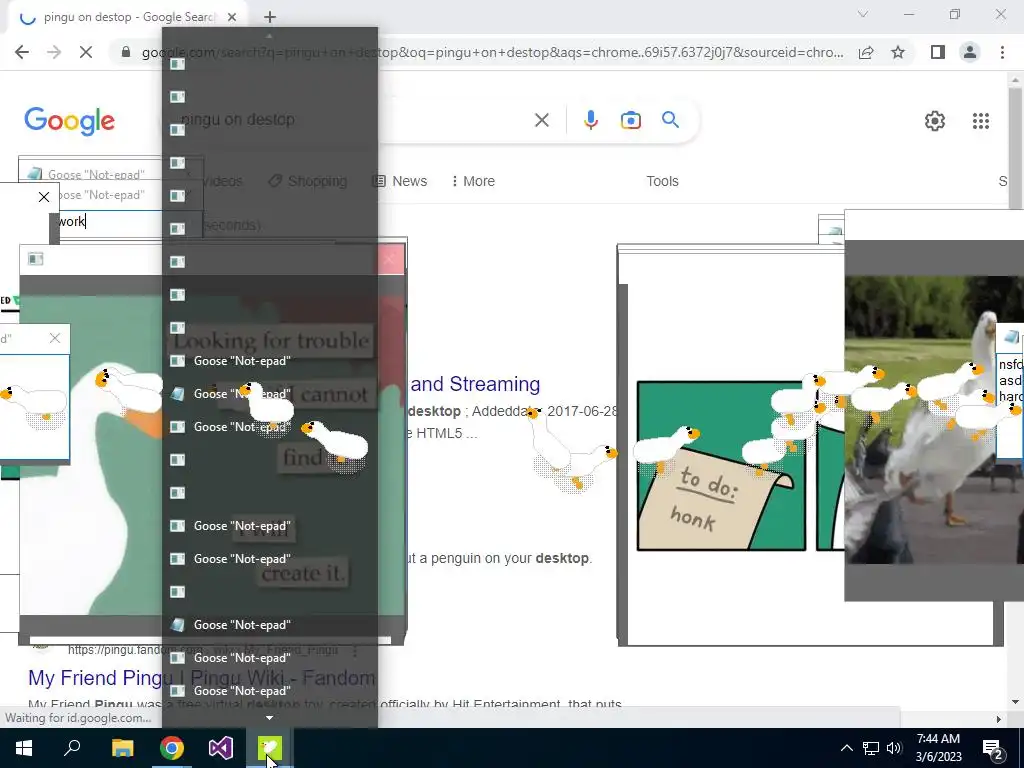Open Chrome's tab search chevron
Image resolution: width=1024 pixels, height=768 pixels.
coord(863,14)
